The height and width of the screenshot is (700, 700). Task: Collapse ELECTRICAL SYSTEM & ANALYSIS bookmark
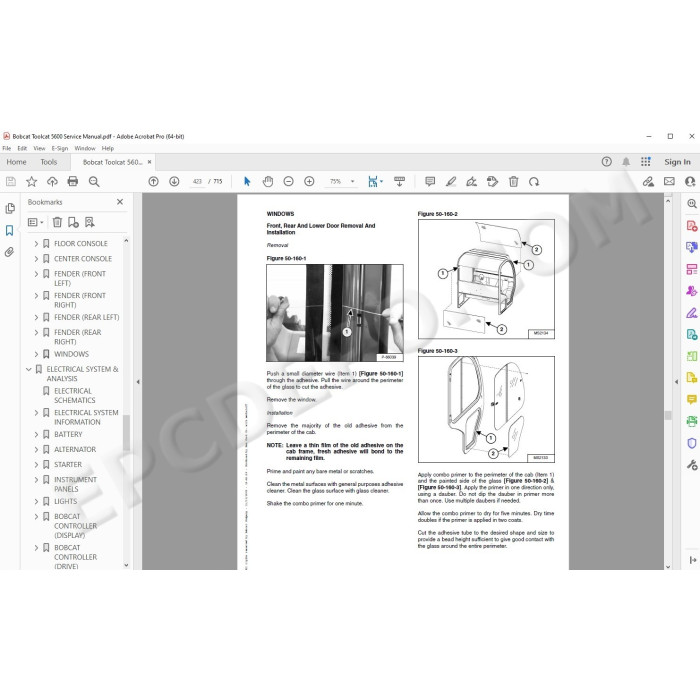point(29,369)
